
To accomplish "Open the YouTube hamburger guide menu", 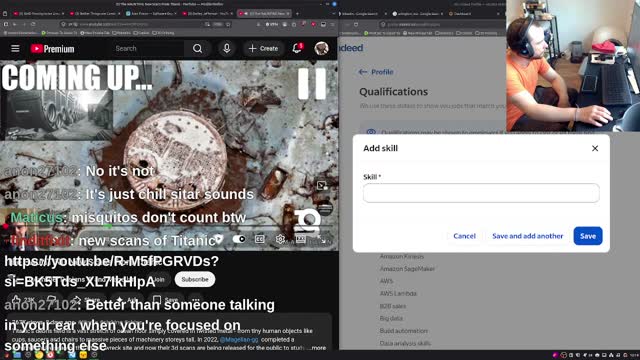I will point(15,49).
